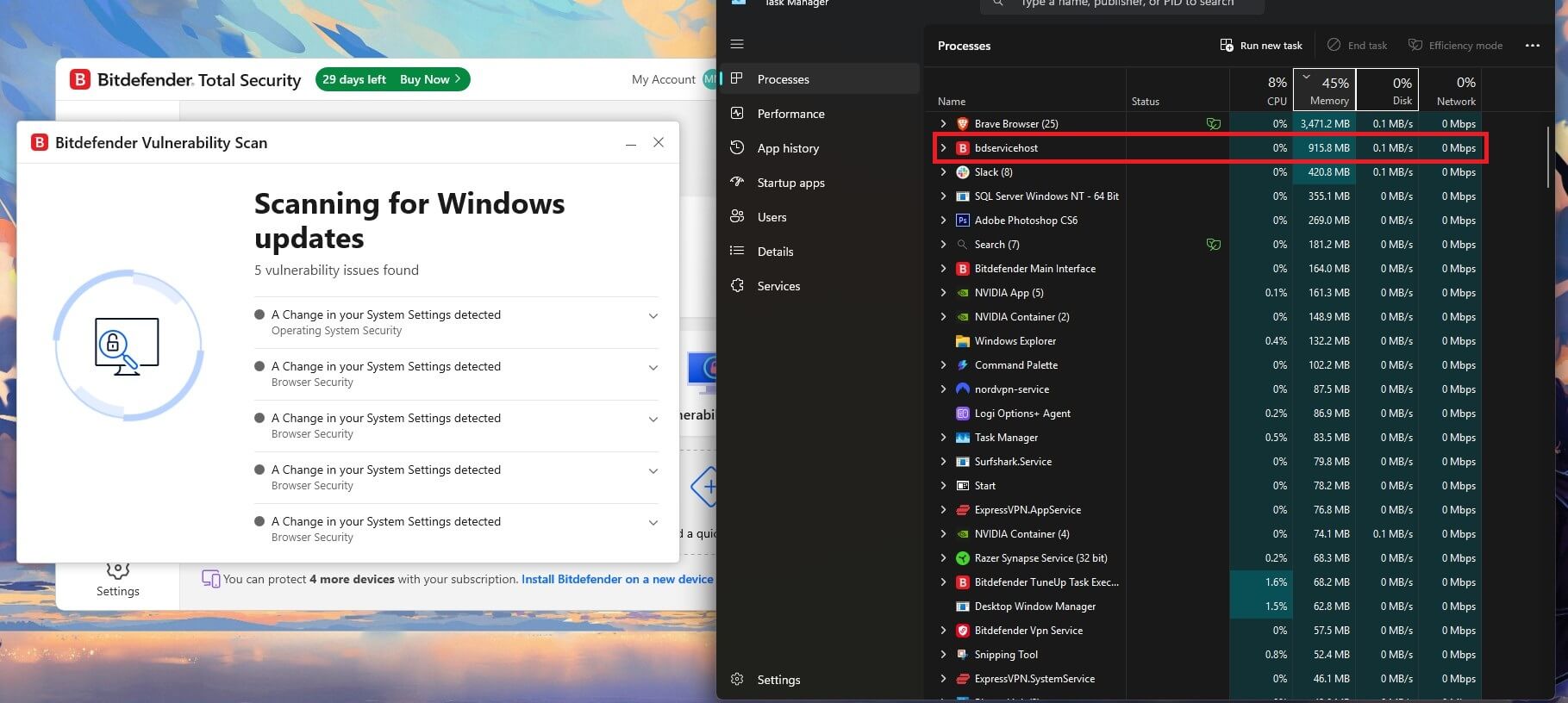The image size is (1568, 703).
Task: Click efficiency leaf icon on Search row
Action: (x=1214, y=245)
